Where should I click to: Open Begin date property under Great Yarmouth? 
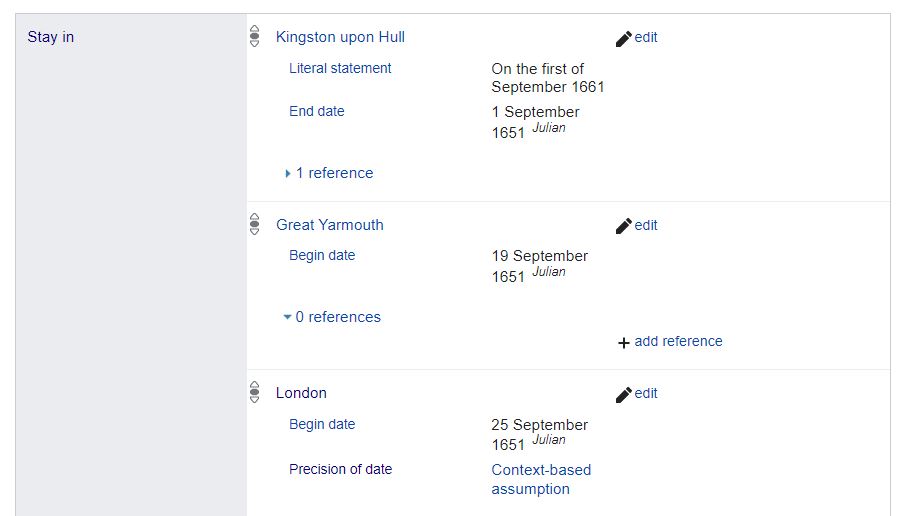coord(322,255)
